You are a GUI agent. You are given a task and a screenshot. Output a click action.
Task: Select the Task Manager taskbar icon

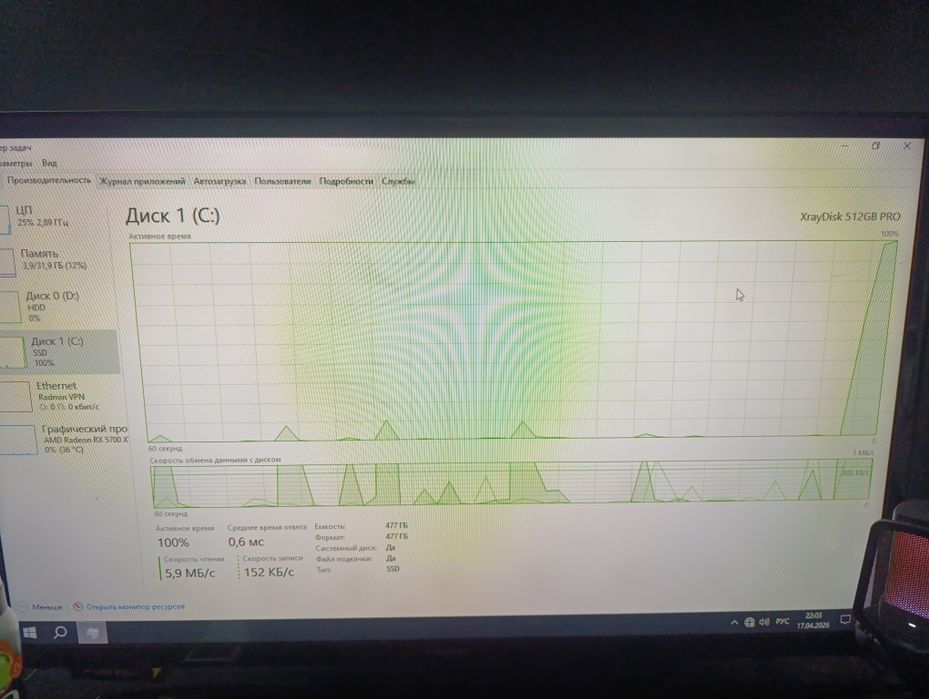(92, 633)
